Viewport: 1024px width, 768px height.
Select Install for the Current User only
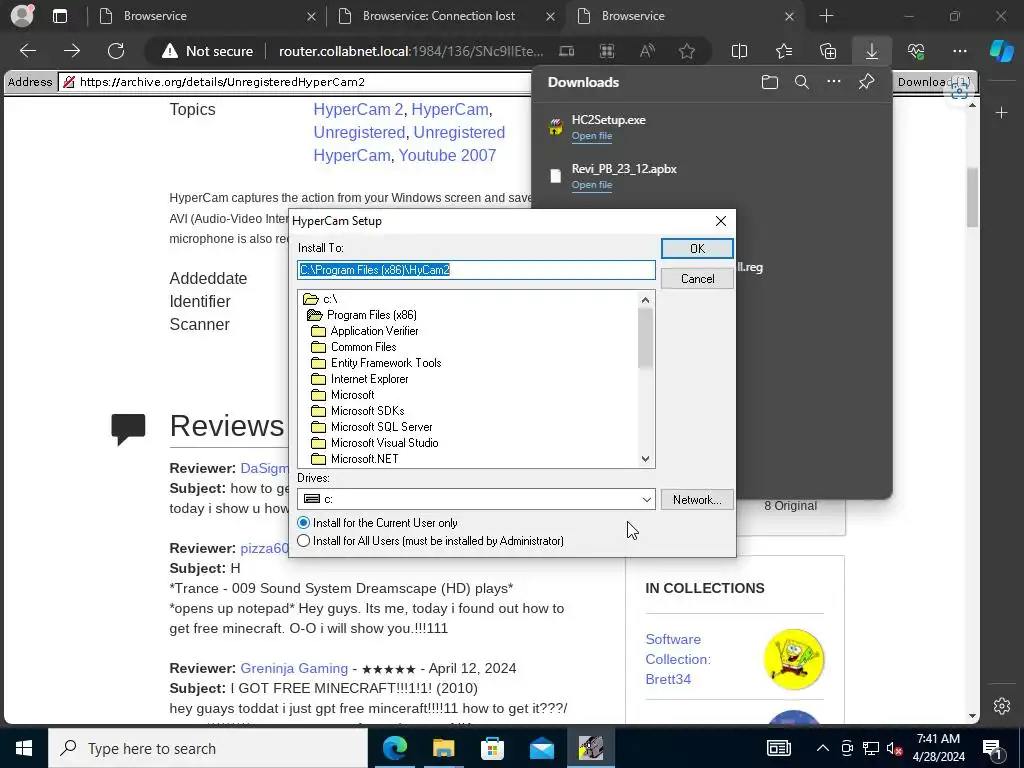click(377, 523)
